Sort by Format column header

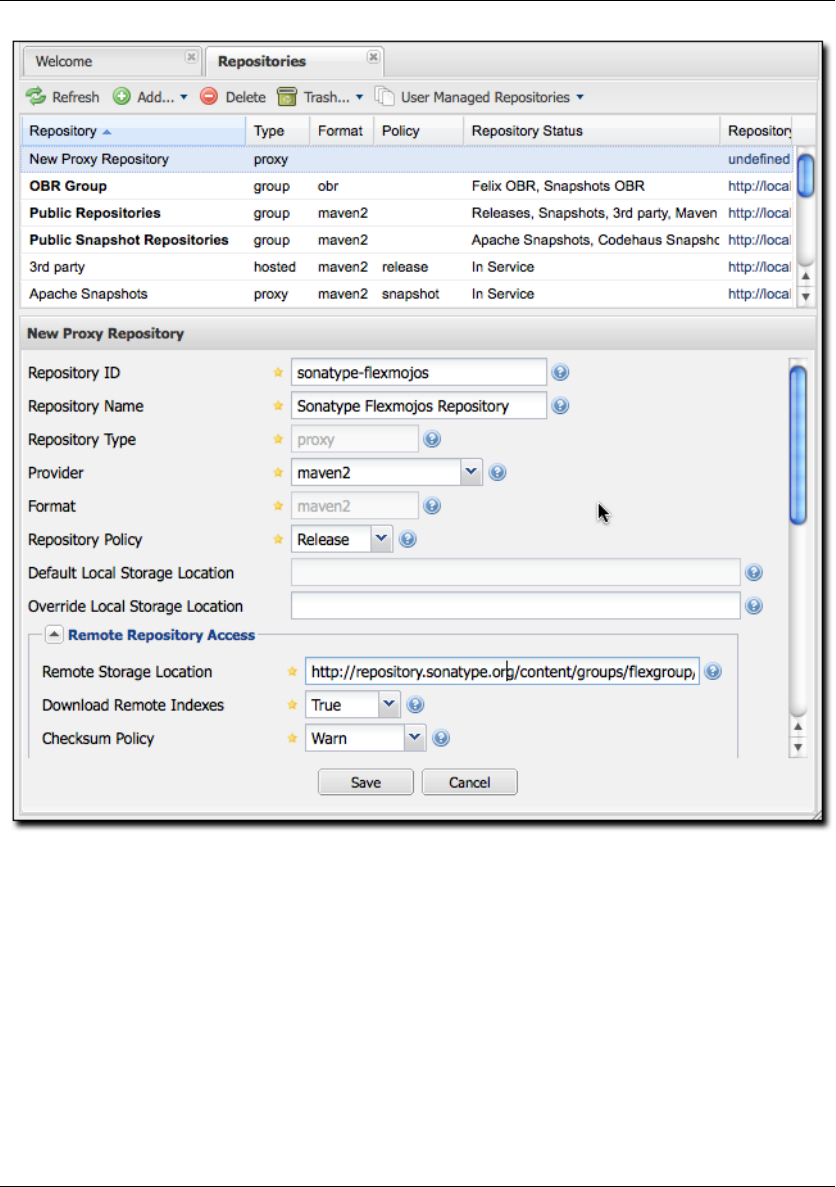click(x=341, y=131)
